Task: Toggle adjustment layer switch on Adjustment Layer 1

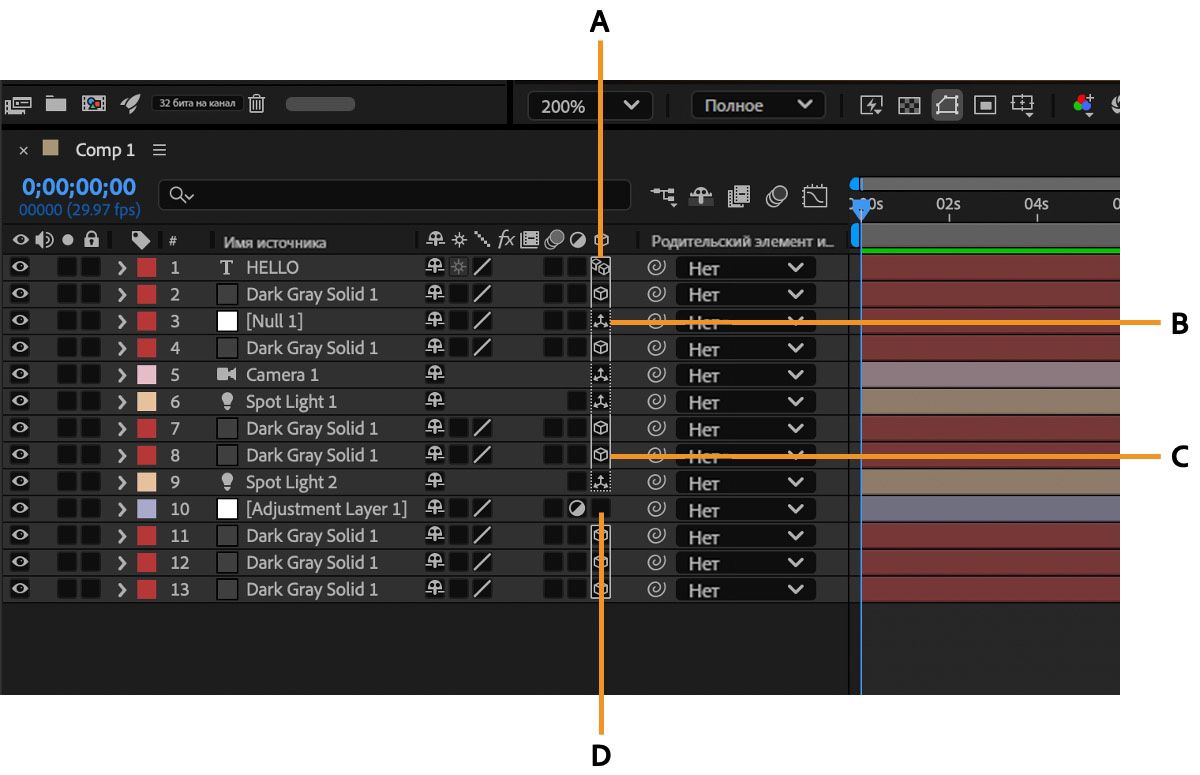Action: coord(577,509)
